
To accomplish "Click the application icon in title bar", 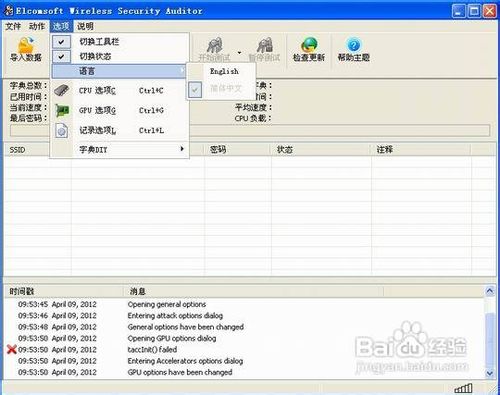I will coord(9,11).
